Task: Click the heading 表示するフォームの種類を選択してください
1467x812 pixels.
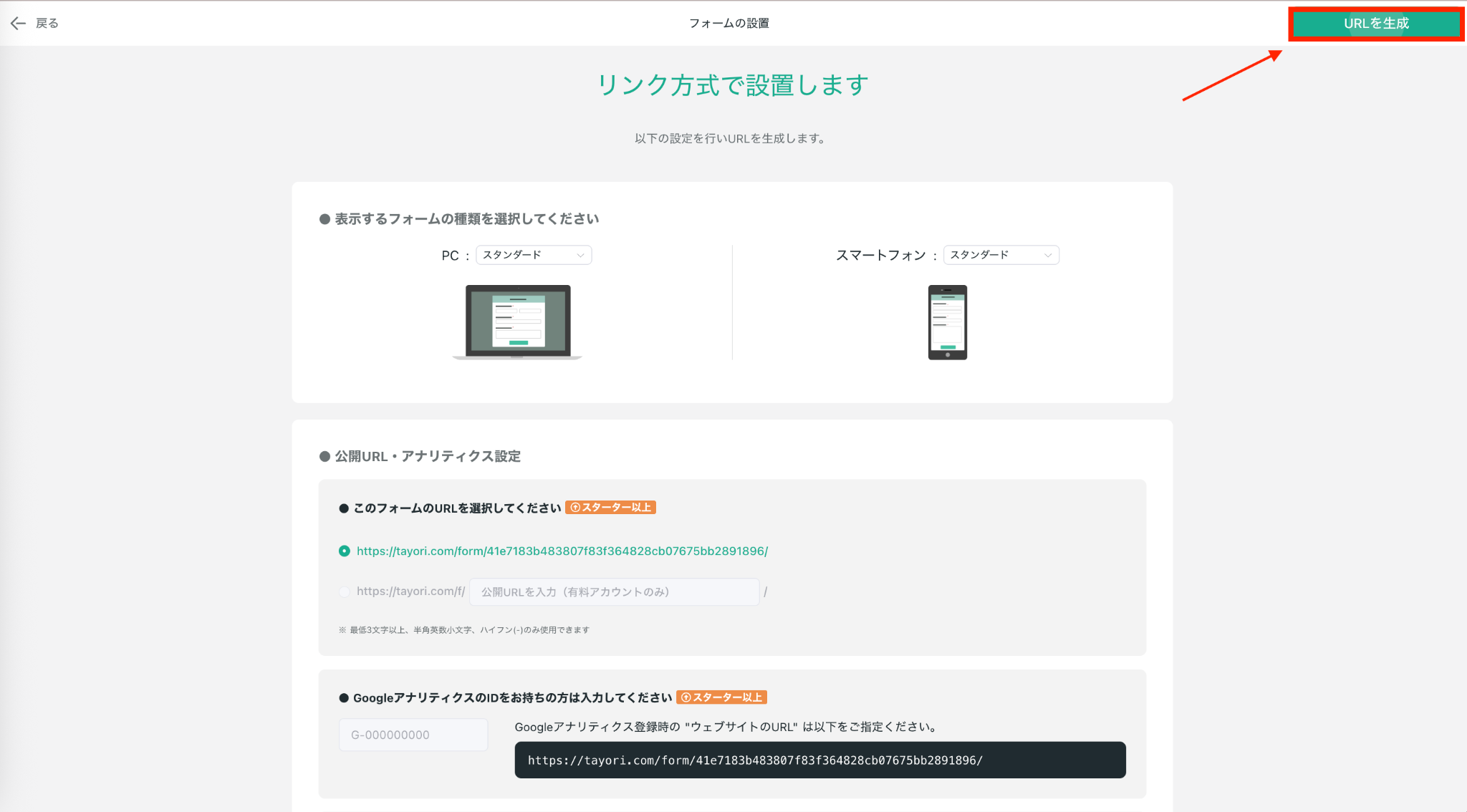Action: 467,219
